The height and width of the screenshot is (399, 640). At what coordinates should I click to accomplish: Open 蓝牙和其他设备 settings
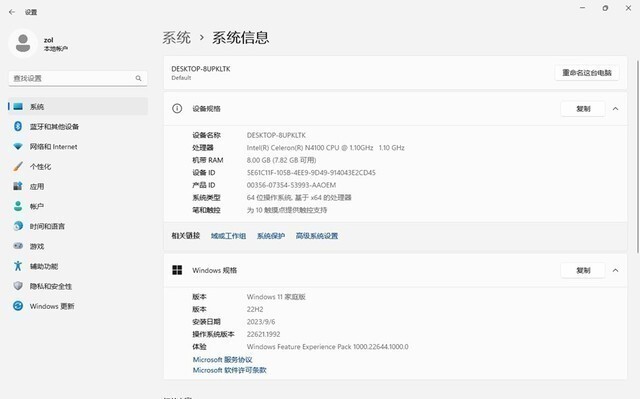pyautogui.click(x=78, y=126)
